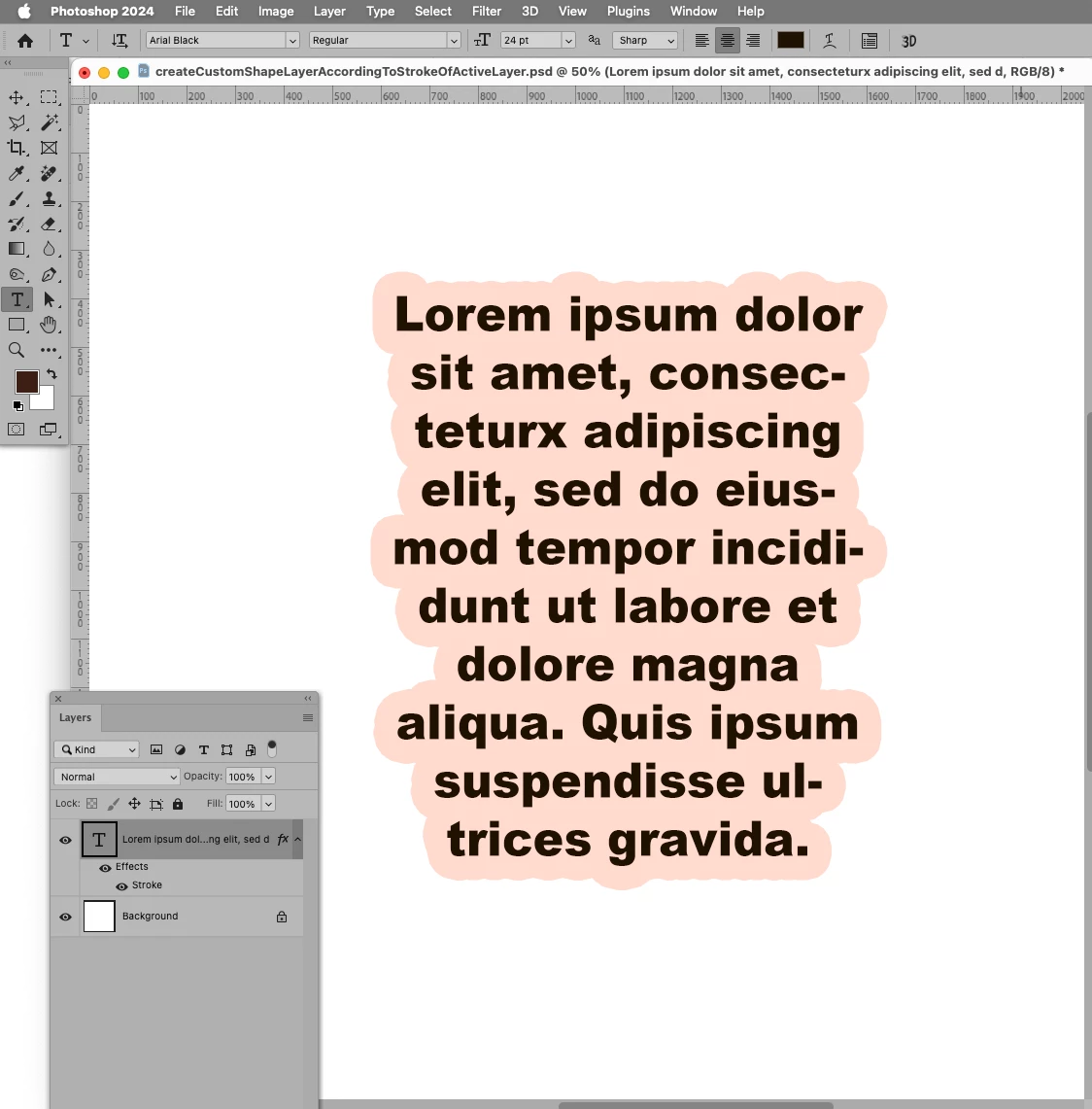Select the Hand tool

(49, 325)
